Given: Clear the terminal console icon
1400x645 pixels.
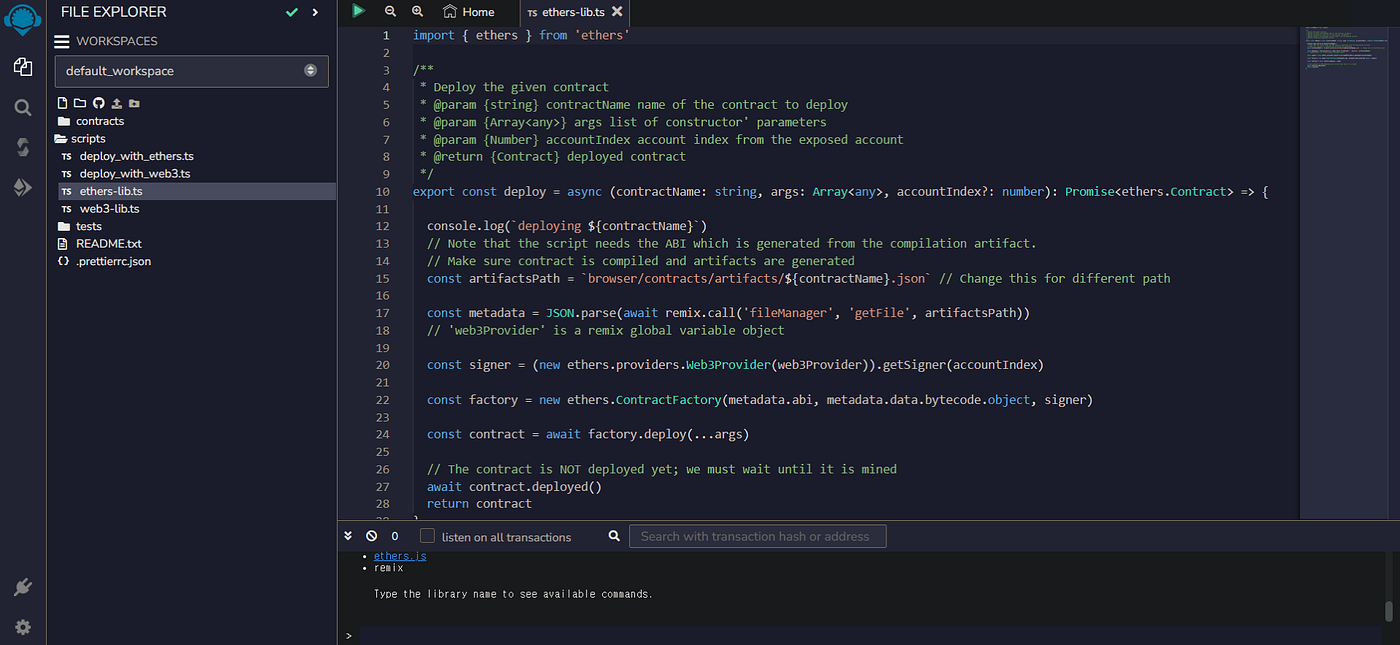Looking at the screenshot, I should click(371, 536).
